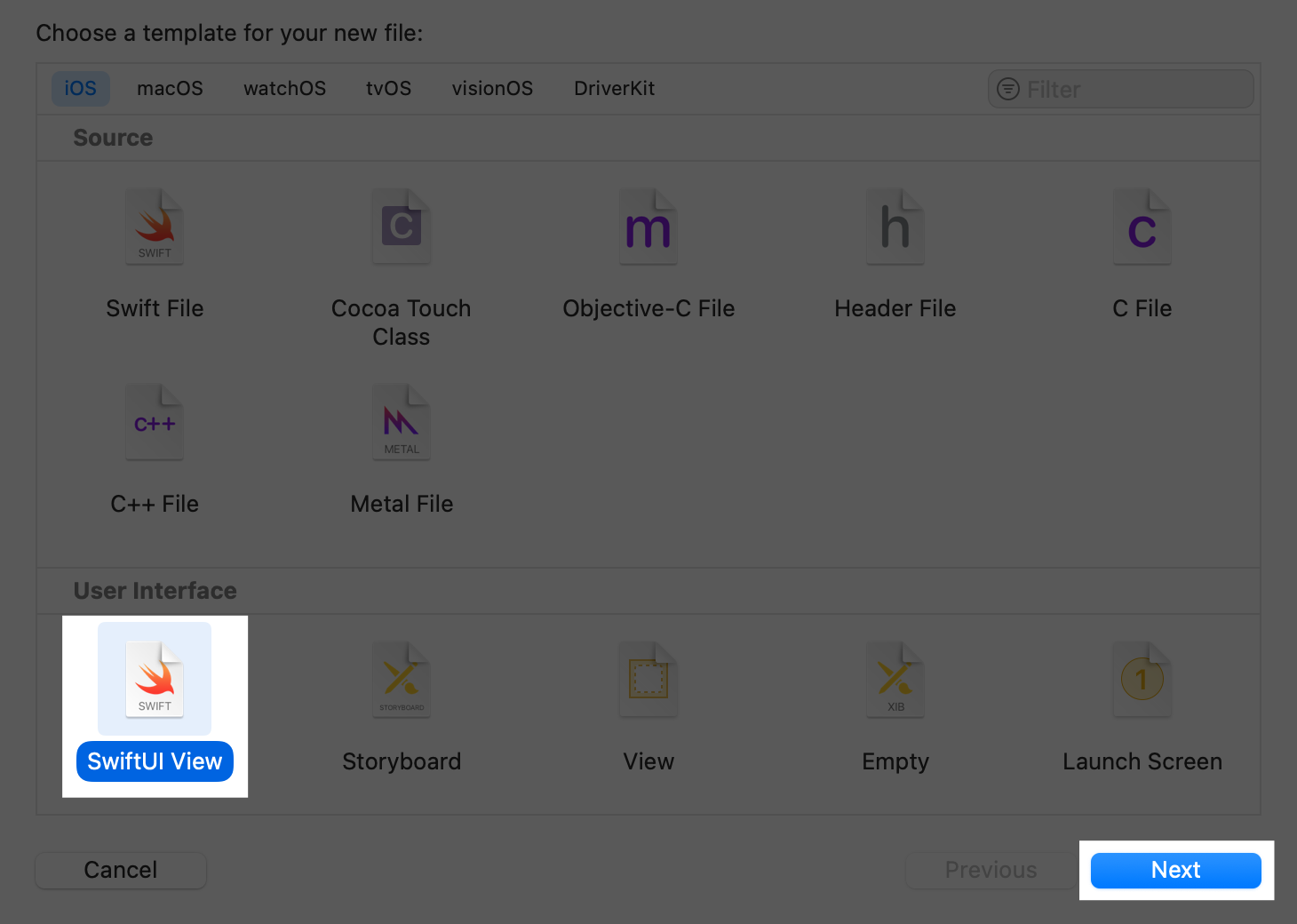Switch to the tvOS tab
This screenshot has height=924, width=1297.
[x=388, y=88]
